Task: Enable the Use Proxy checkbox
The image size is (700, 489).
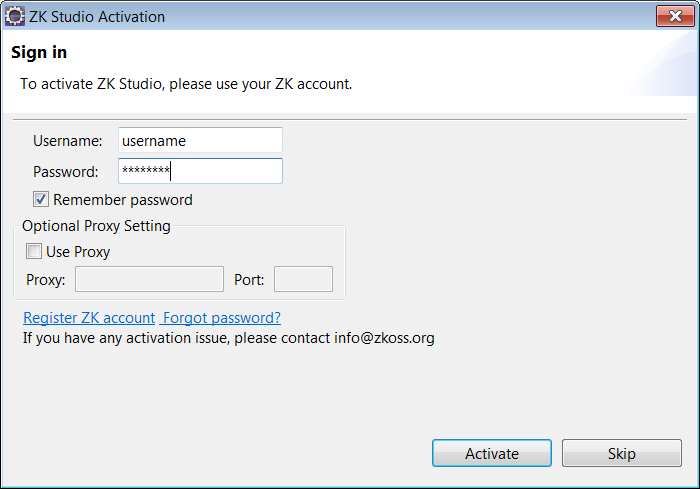Action: (34, 251)
